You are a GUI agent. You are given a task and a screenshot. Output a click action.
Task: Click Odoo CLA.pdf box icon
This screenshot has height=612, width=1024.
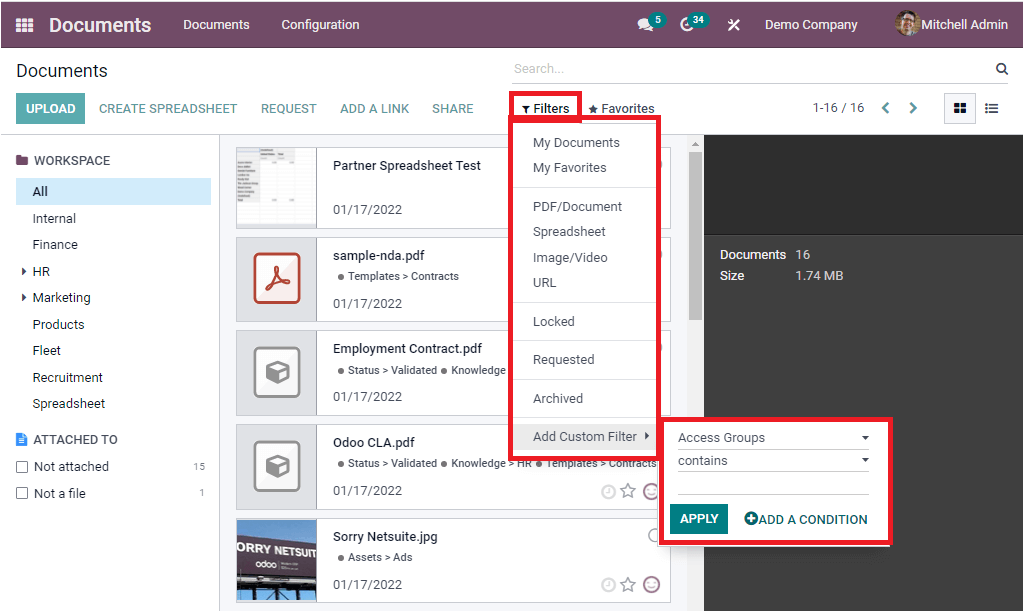(277, 466)
